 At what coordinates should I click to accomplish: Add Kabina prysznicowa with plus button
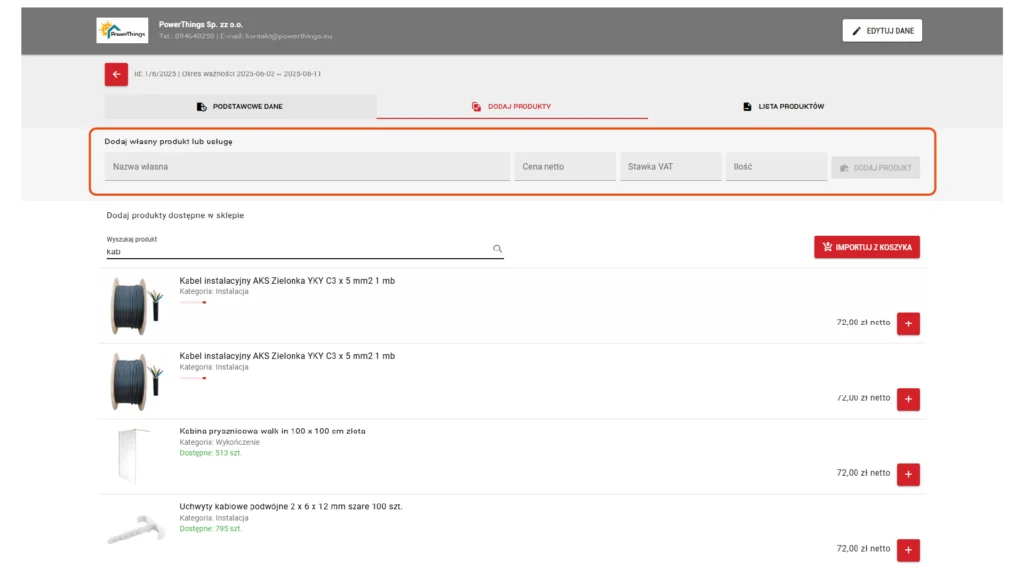pos(908,474)
